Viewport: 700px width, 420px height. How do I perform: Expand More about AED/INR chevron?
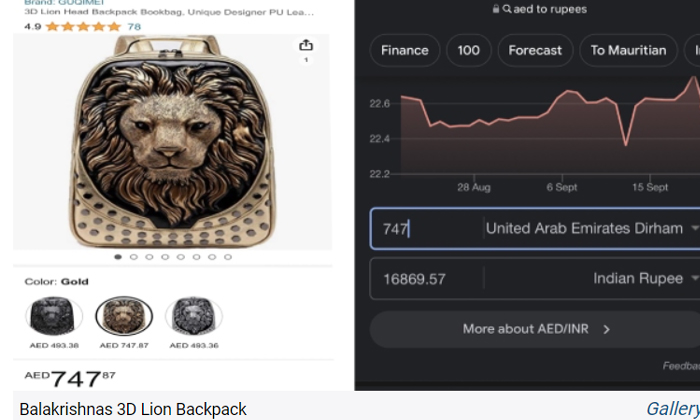pyautogui.click(x=606, y=329)
